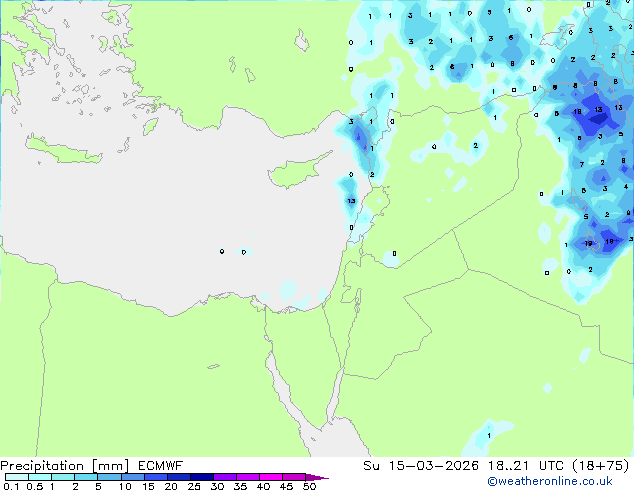Screen dimensions: 634x490
Task: Select the 25–30 mm dark blue swatch
Action: [201, 477]
